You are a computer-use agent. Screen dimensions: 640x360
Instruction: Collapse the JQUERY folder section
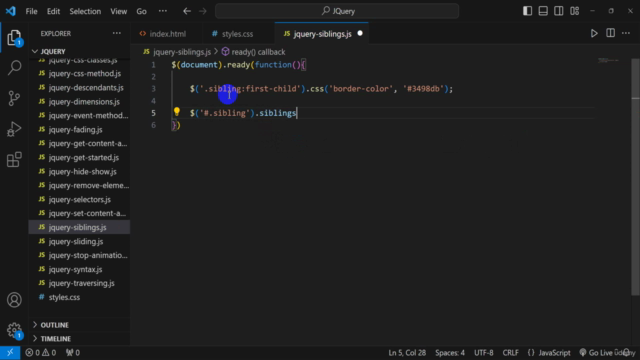pyautogui.click(x=79, y=51)
